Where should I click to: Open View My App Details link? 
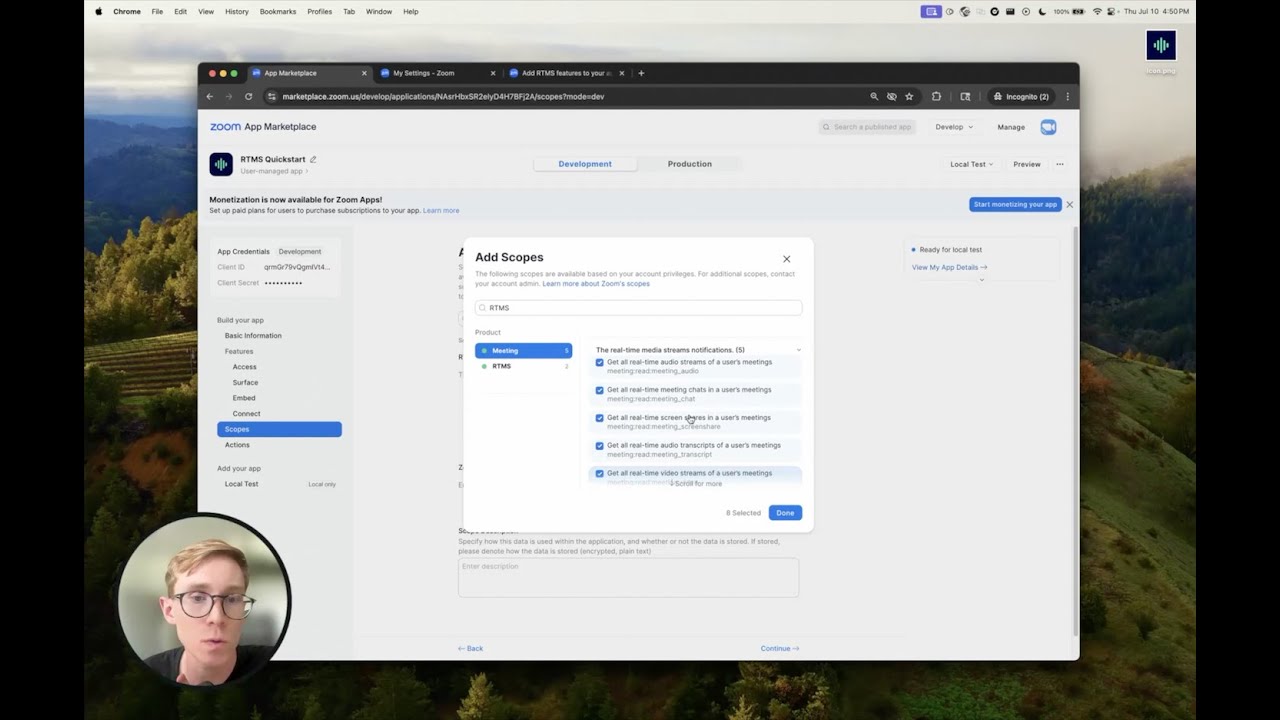click(x=949, y=267)
